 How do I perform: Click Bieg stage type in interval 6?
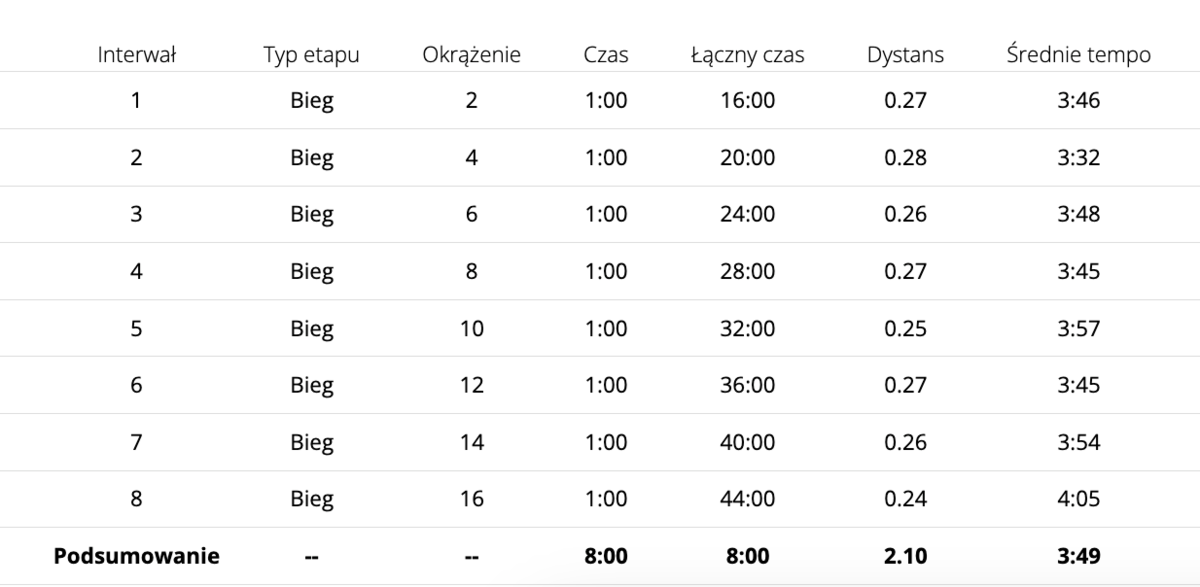312,385
